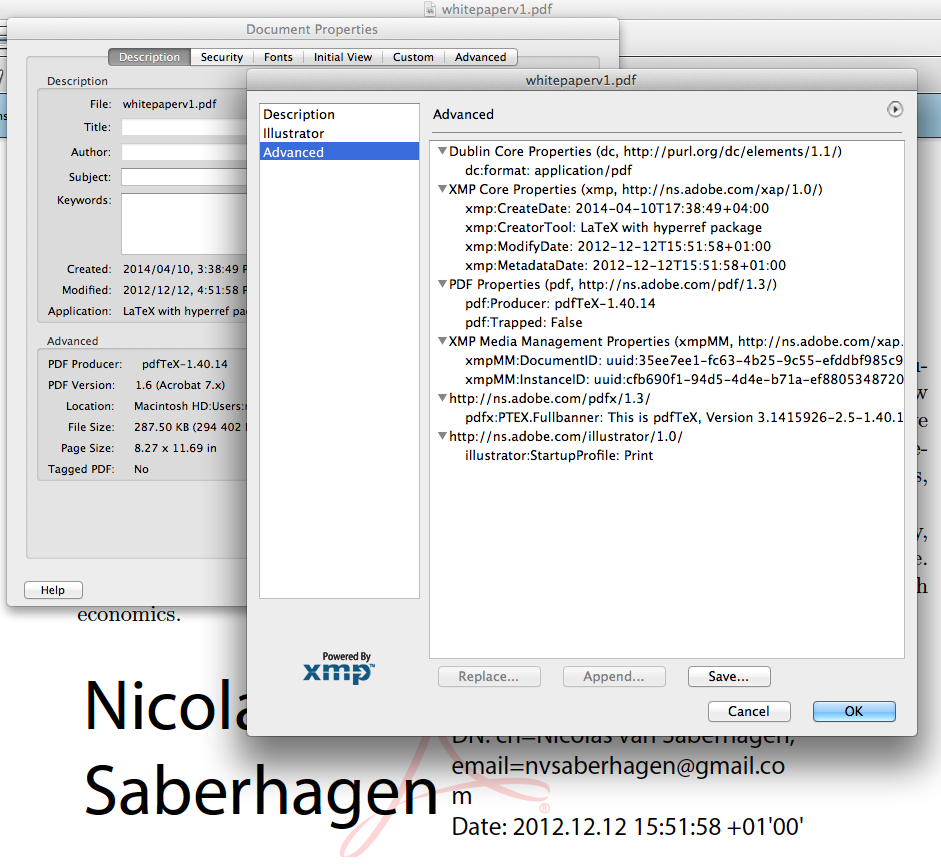Open the Initial View tab
This screenshot has width=941, height=865.
[343, 57]
